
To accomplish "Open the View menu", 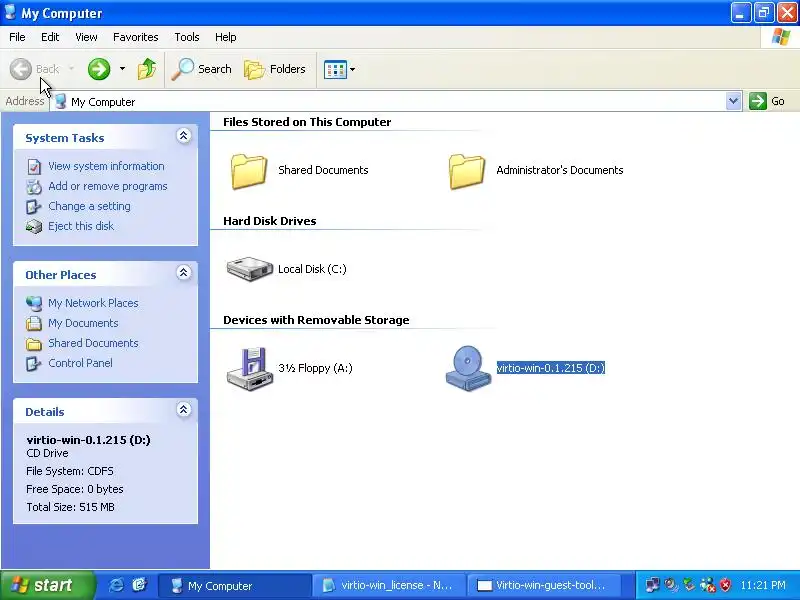I will point(86,37).
